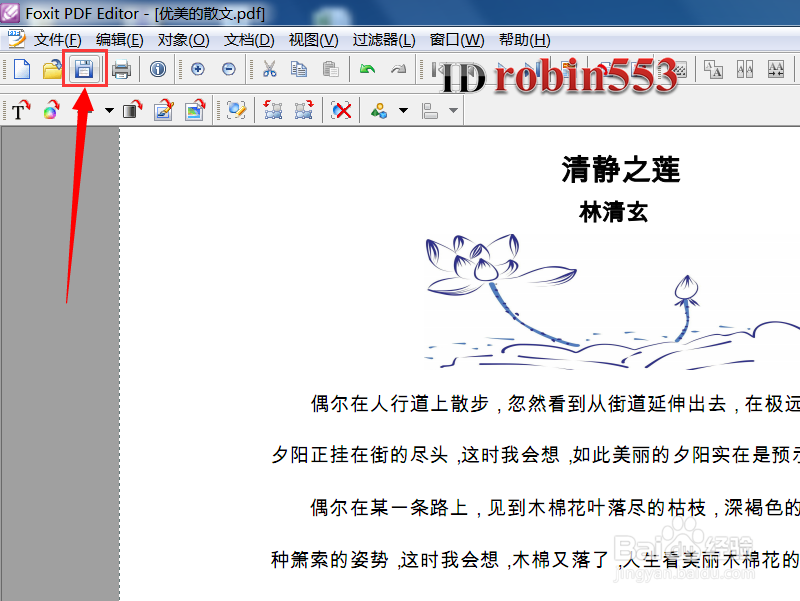The image size is (800, 601).
Task: Click the AA with arrows text icon
Action: 776,69
